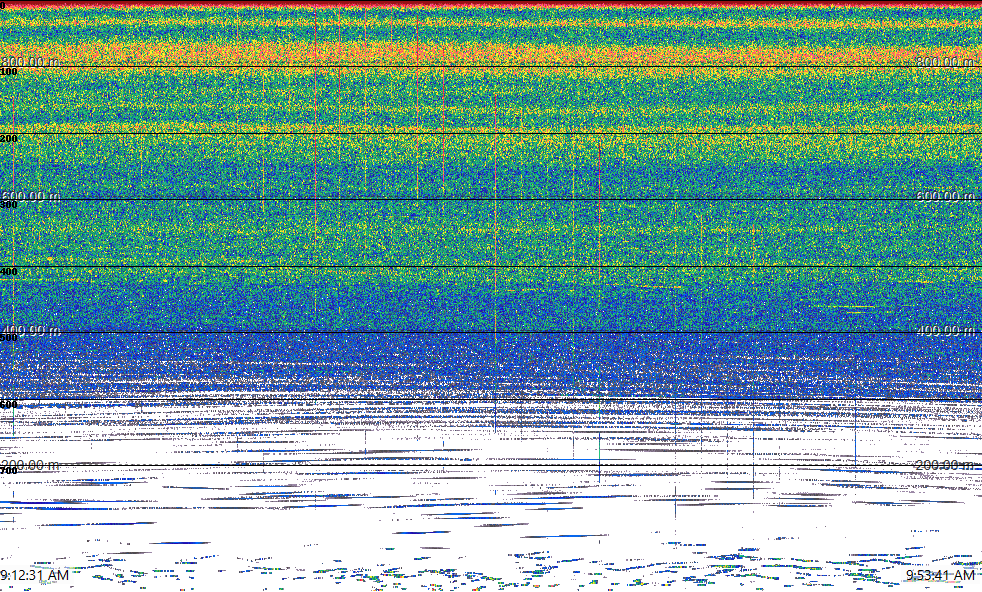Select the bold 200 depth scale label
Image resolution: width=982 pixels, height=592 pixels.
(9, 138)
